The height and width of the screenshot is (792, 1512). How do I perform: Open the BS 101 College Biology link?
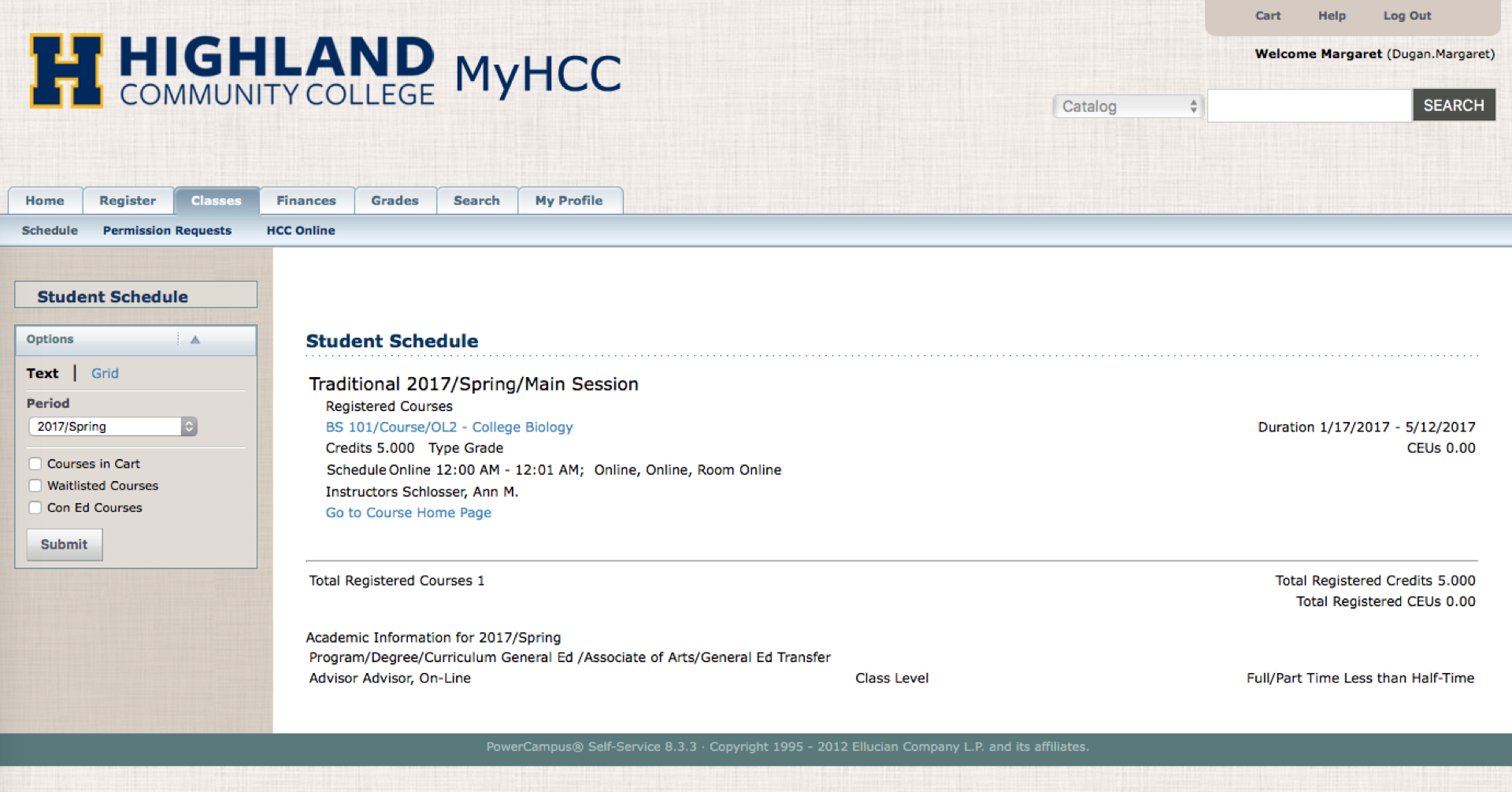point(449,427)
